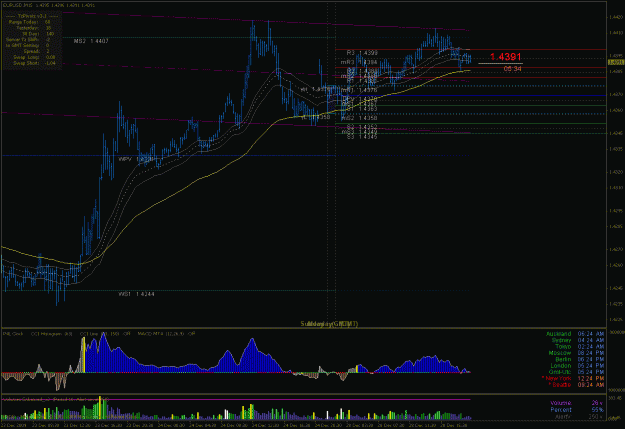625x429 pixels.
Task: Click the CCI Histogram indicator label
Action: pos(52,334)
